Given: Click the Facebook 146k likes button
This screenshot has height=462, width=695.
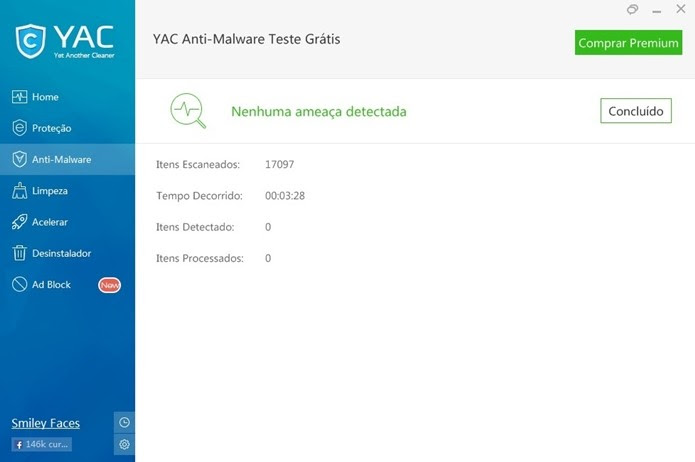Looking at the screenshot, I should tap(42, 444).
